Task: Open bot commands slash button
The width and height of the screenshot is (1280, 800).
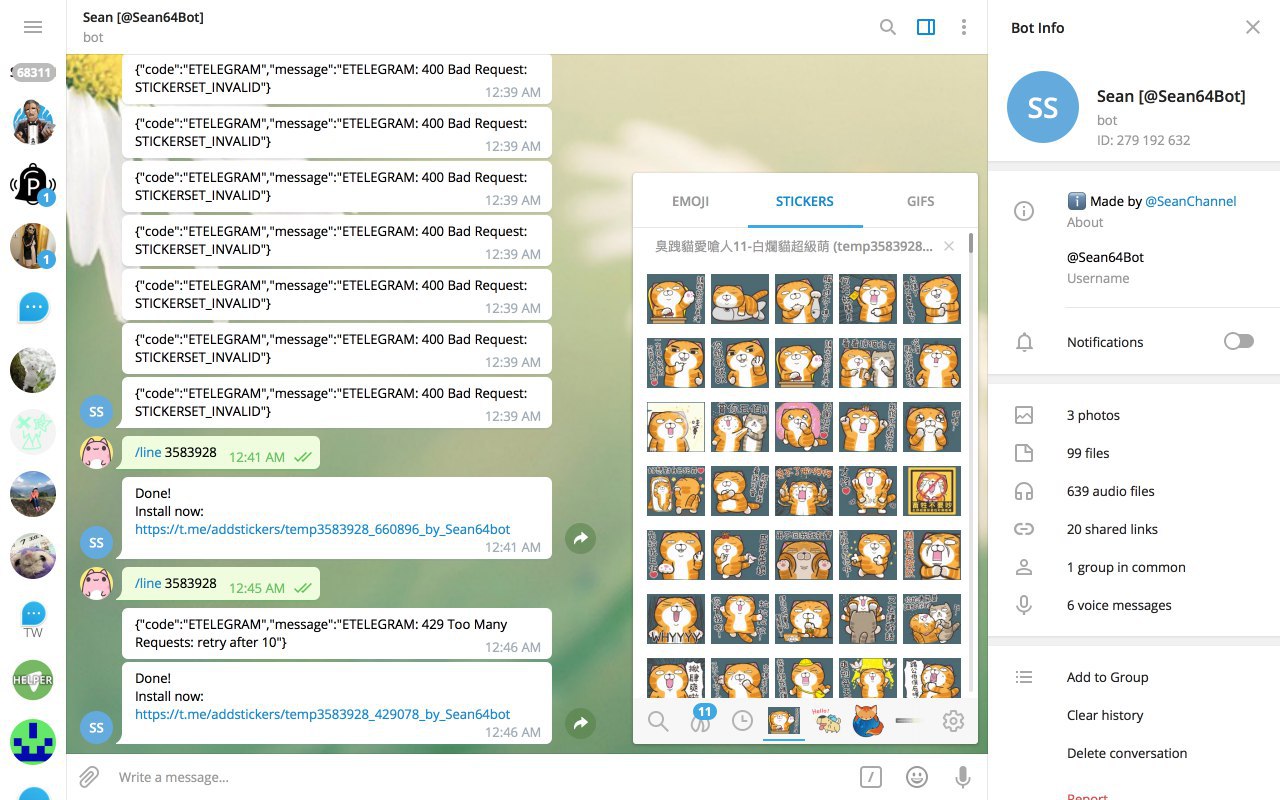Action: pos(871,777)
